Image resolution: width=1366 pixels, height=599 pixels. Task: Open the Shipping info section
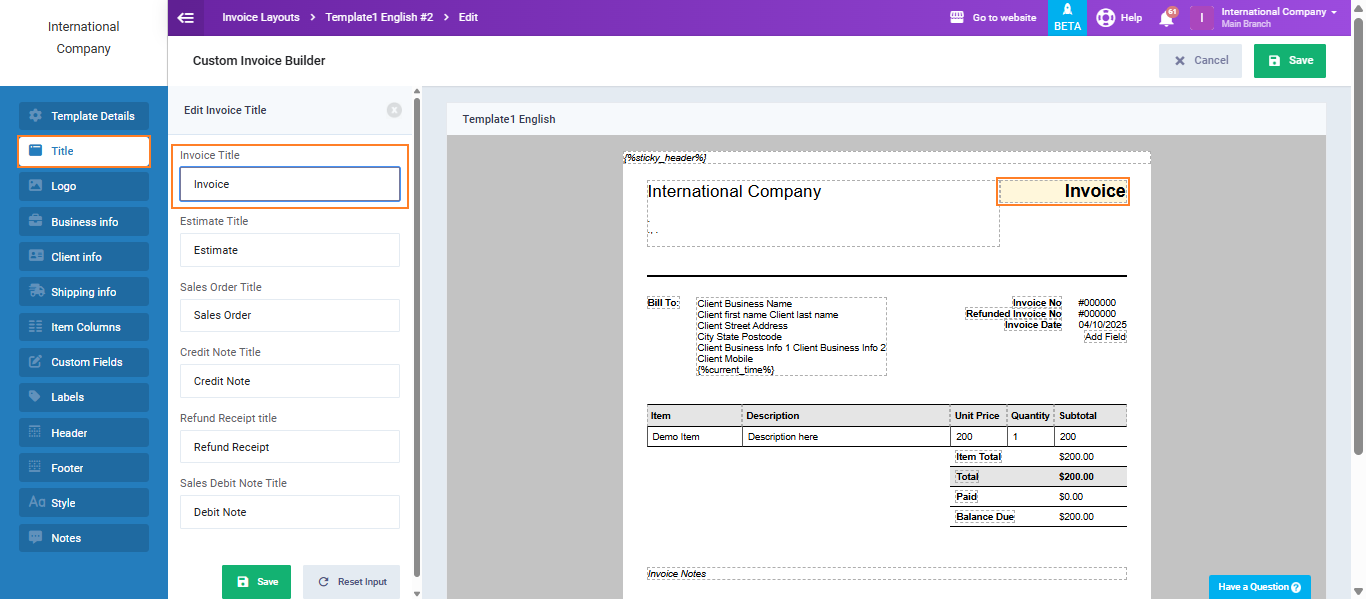pyautogui.click(x=84, y=292)
